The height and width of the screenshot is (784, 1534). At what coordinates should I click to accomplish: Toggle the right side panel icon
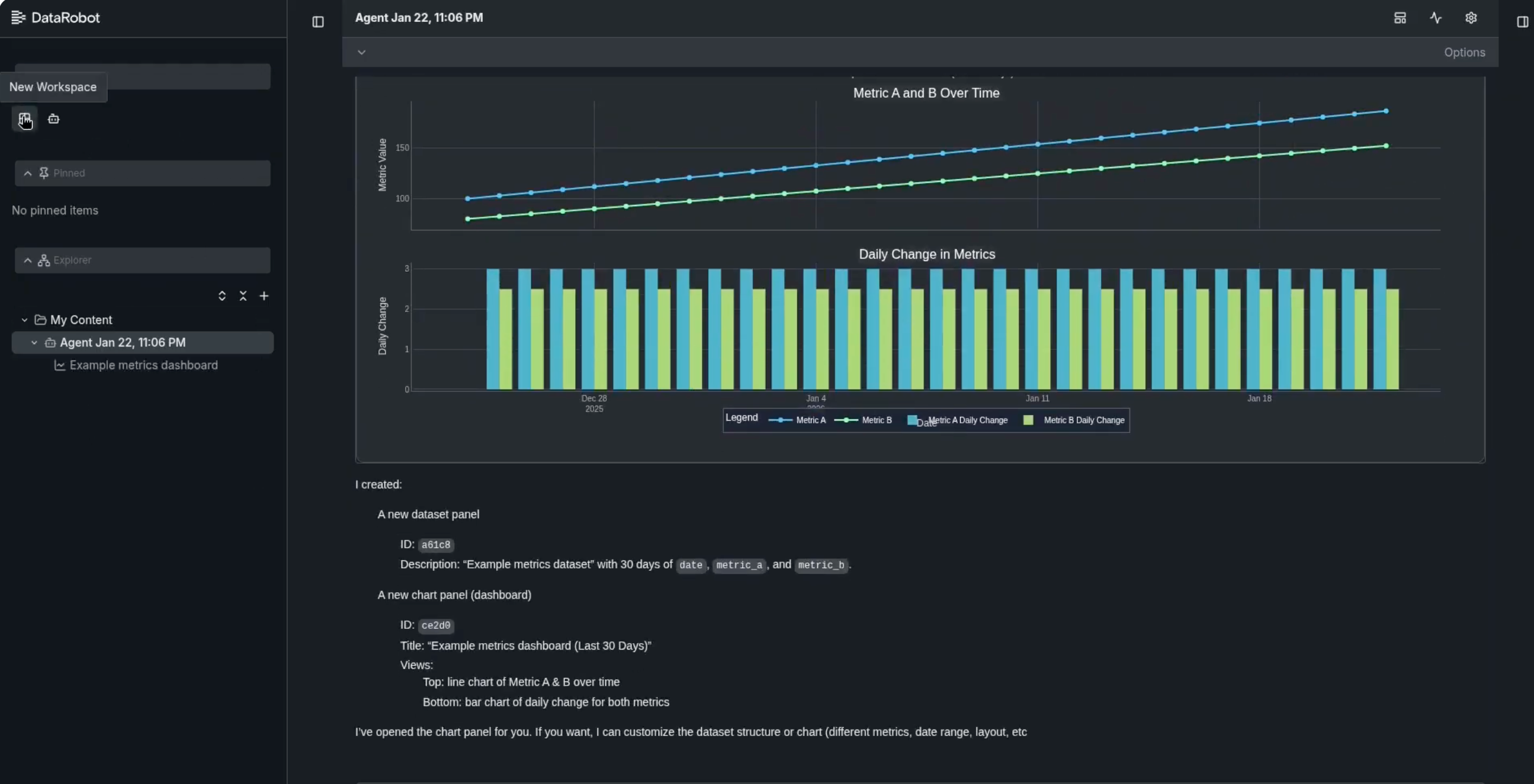1522,22
